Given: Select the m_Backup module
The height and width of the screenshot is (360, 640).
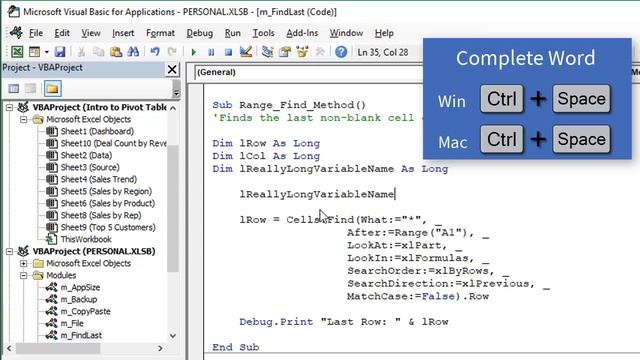Looking at the screenshot, I should pos(79,299).
